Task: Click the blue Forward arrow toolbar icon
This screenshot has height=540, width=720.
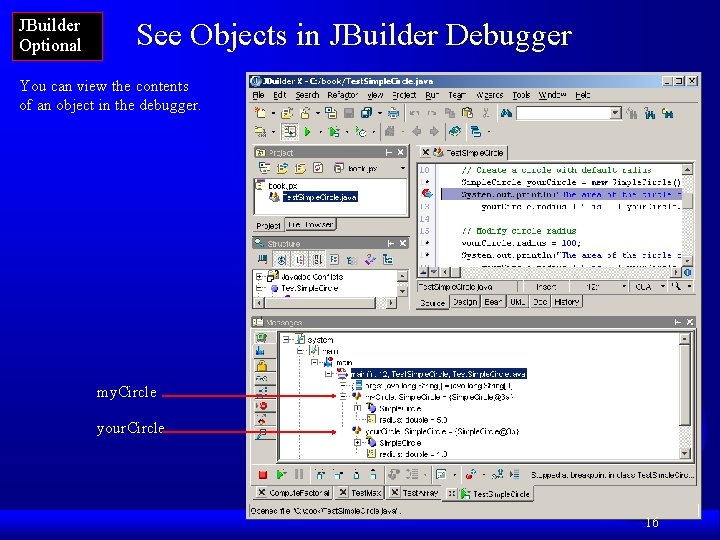Action: click(x=434, y=132)
